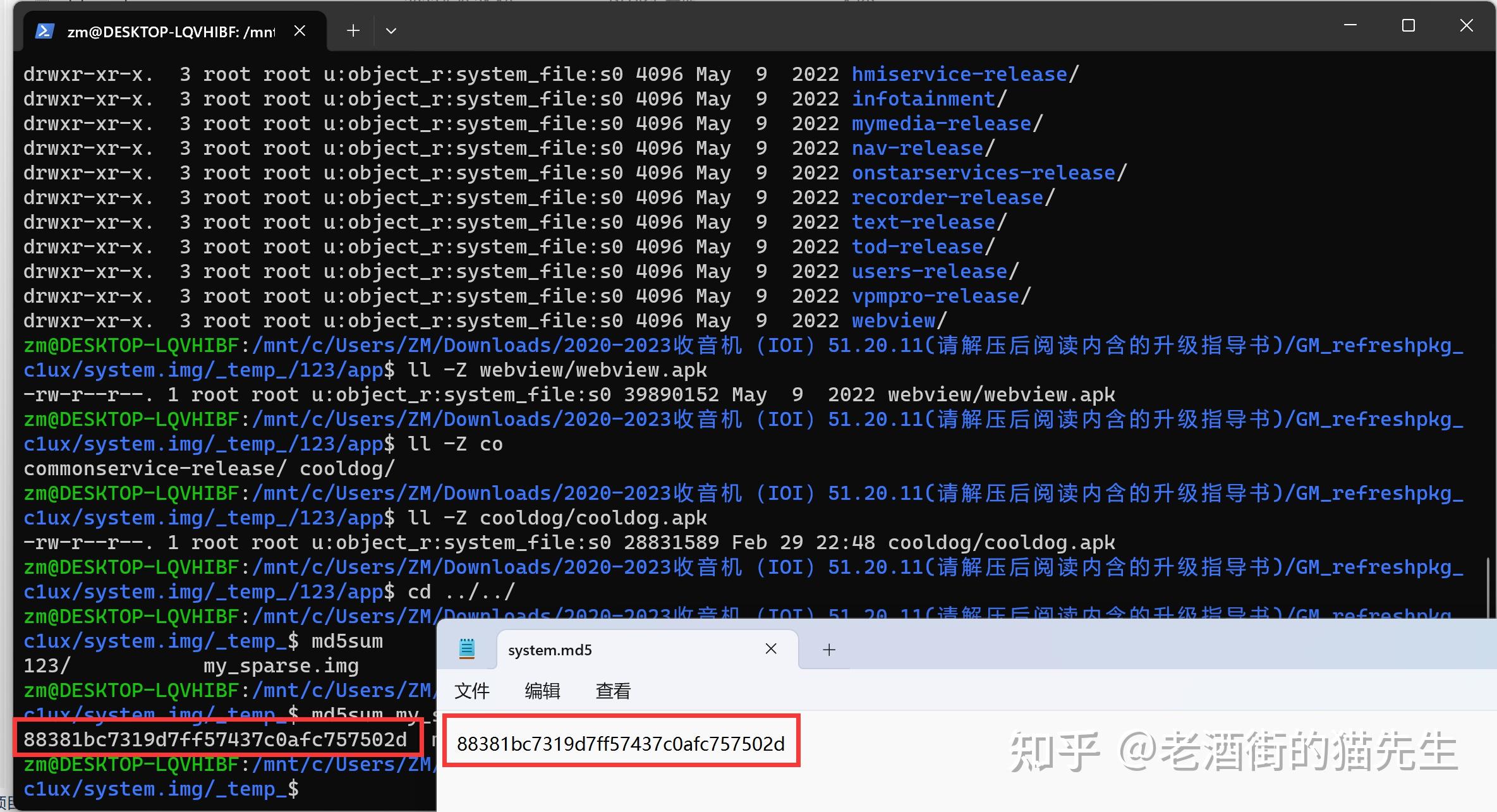Open the 文件 menu

[471, 691]
